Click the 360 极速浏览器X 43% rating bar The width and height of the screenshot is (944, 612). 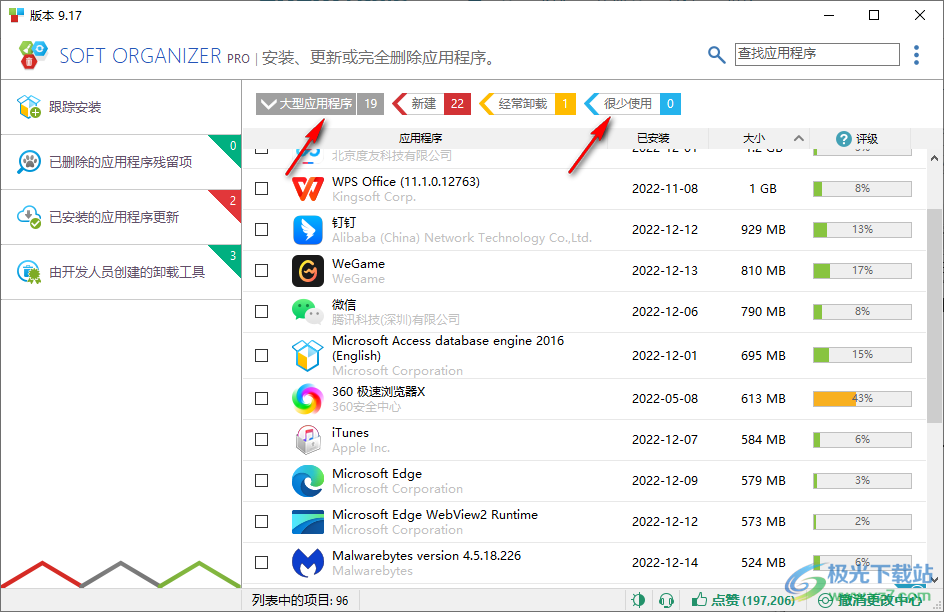point(862,398)
